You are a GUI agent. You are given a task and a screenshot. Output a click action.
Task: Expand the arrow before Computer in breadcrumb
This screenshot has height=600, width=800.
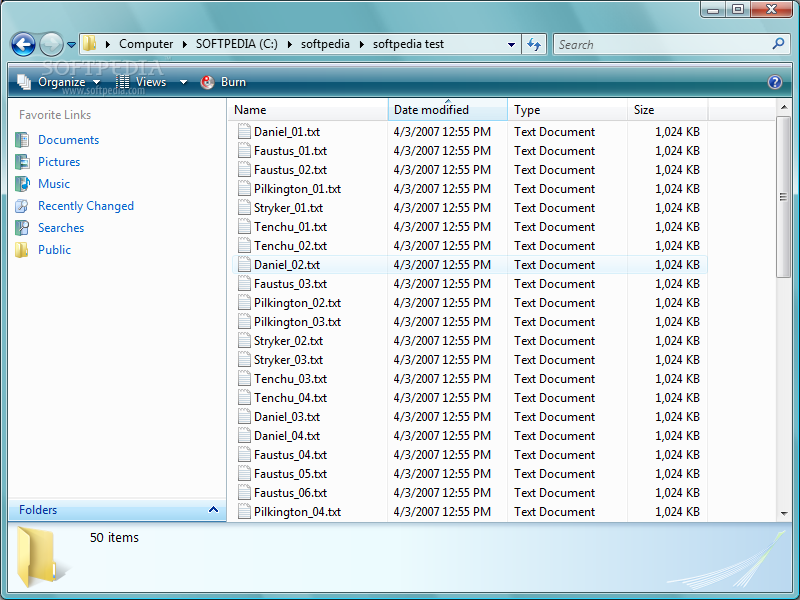click(108, 44)
